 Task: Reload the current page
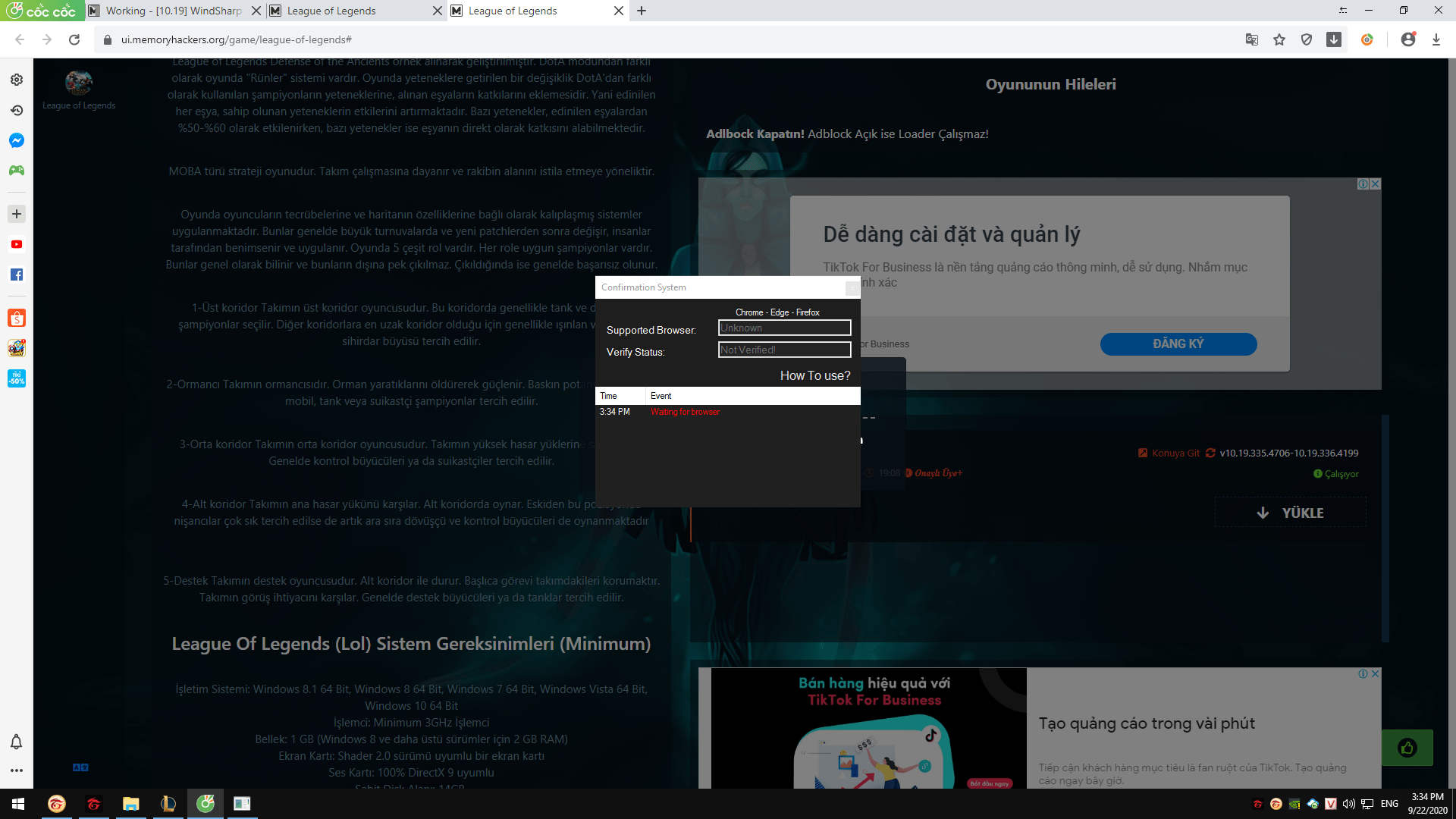[74, 39]
